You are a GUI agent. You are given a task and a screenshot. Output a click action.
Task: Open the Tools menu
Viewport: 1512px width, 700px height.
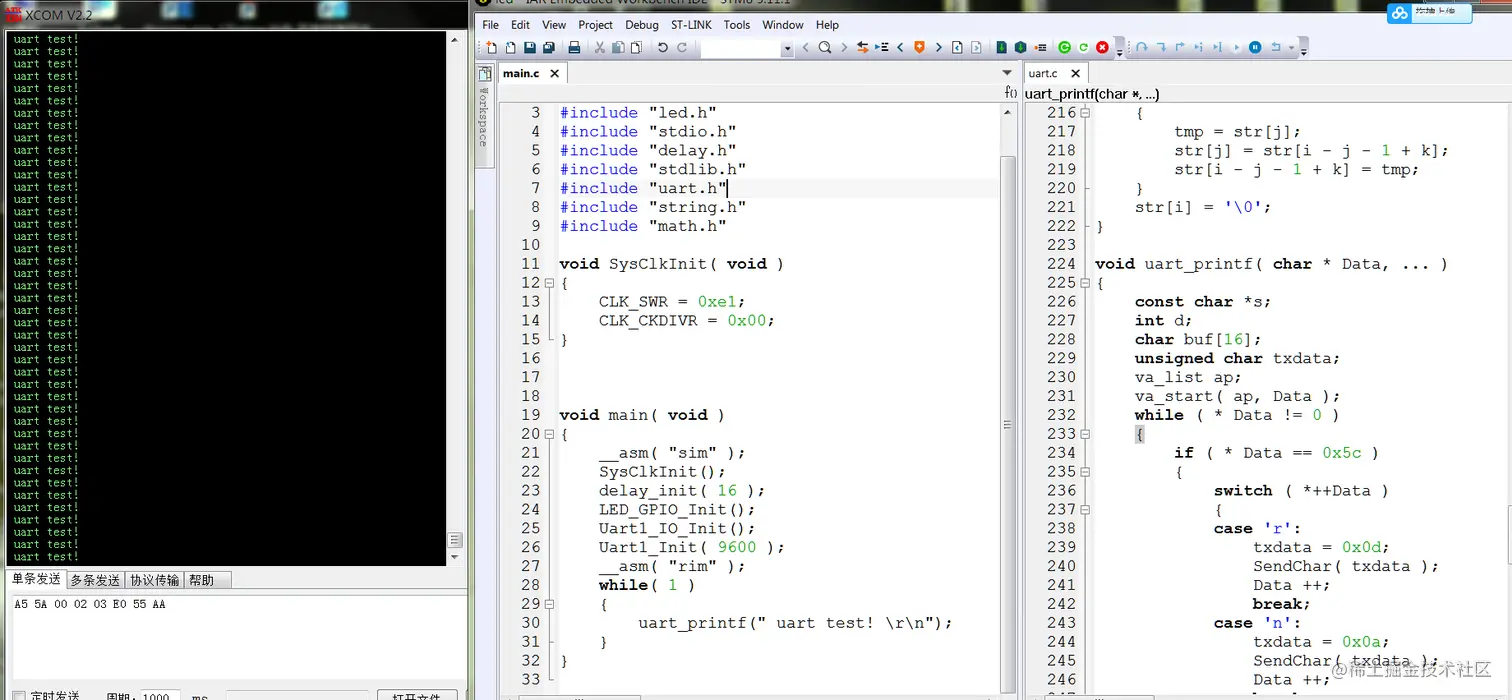click(736, 25)
